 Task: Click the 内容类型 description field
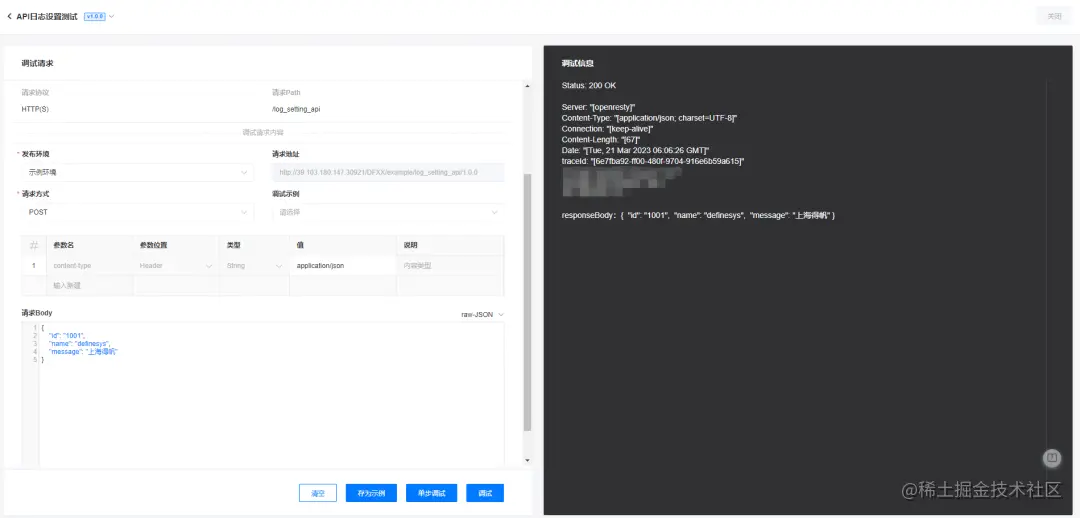(450, 265)
